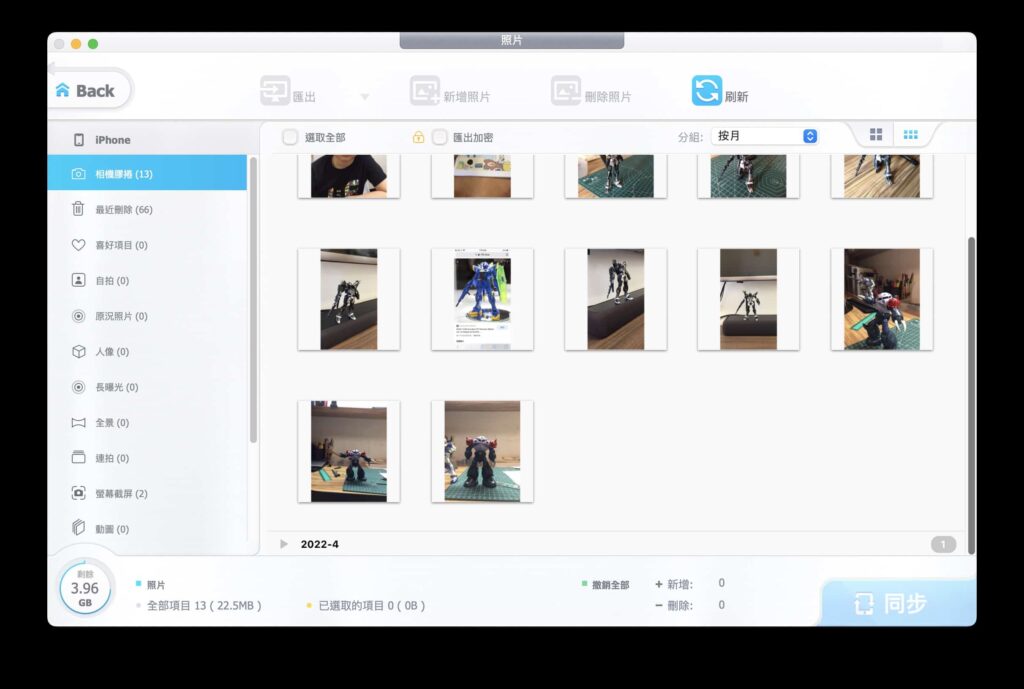Tick the 匯出加密 encrypt export checkbox
Screen dimensions: 1024x689
pyautogui.click(x=440, y=137)
